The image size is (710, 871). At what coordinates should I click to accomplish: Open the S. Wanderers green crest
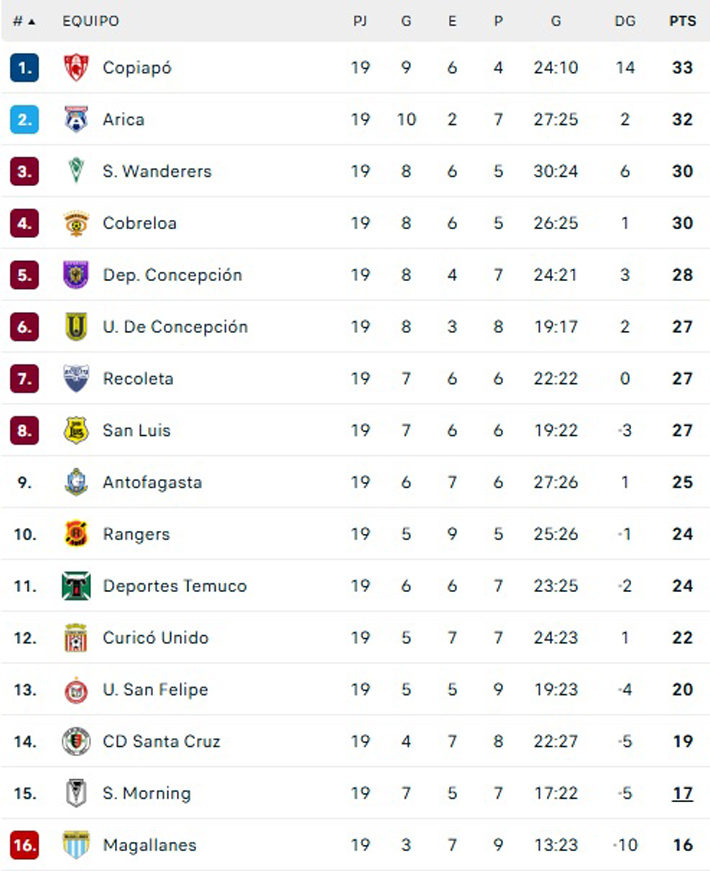(76, 171)
